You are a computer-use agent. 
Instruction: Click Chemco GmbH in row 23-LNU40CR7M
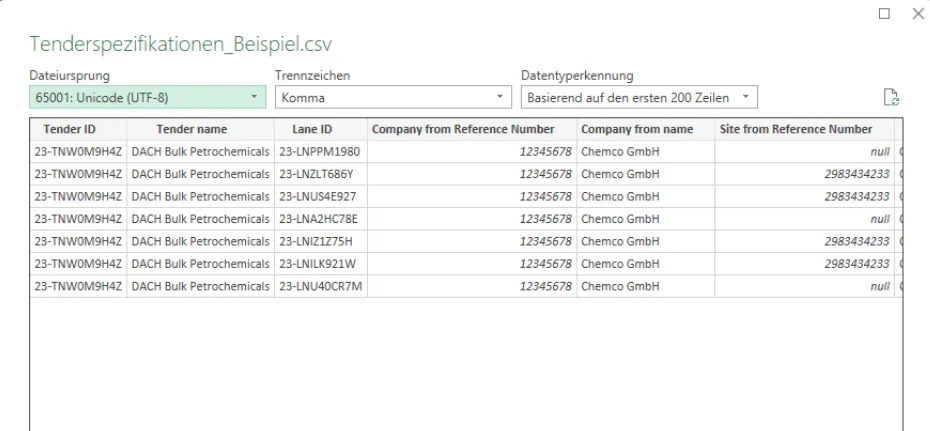pyautogui.click(x=645, y=286)
